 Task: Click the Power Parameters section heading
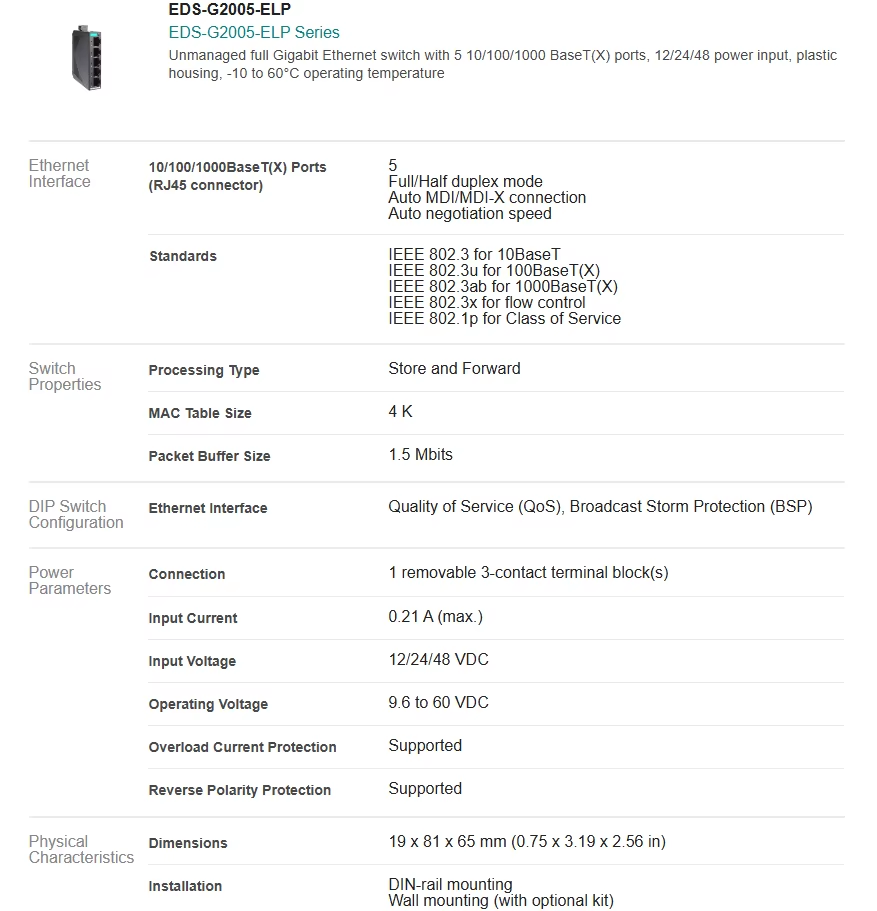pyautogui.click(x=70, y=580)
